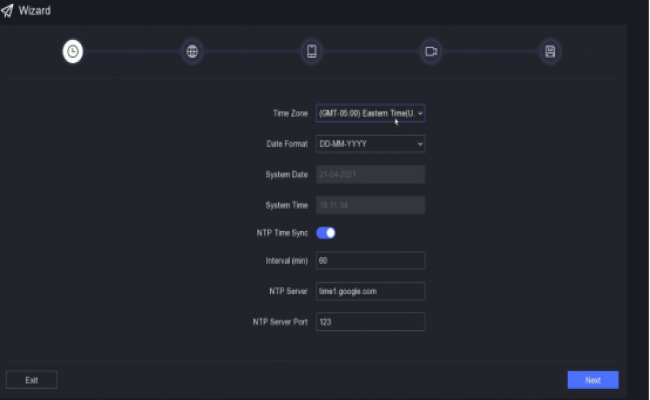The width and height of the screenshot is (650, 400).
Task: Click the Date Format label
Action: pyautogui.click(x=287, y=144)
